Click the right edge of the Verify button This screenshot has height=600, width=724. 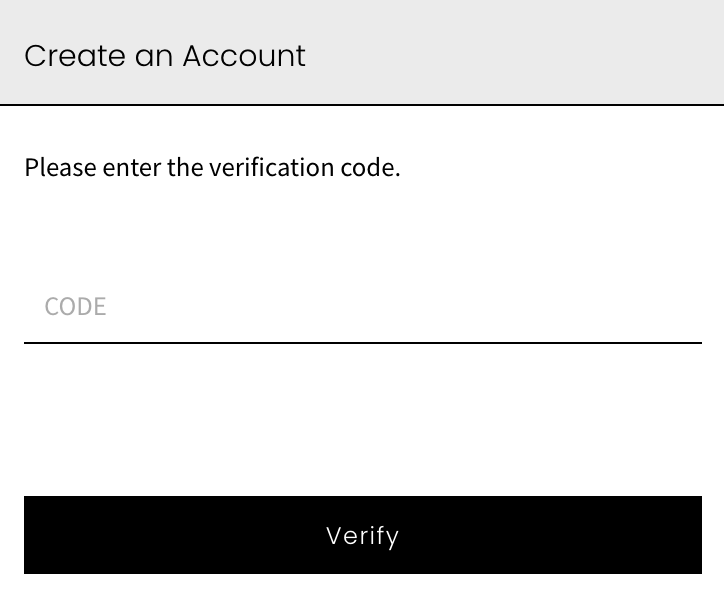click(686, 535)
